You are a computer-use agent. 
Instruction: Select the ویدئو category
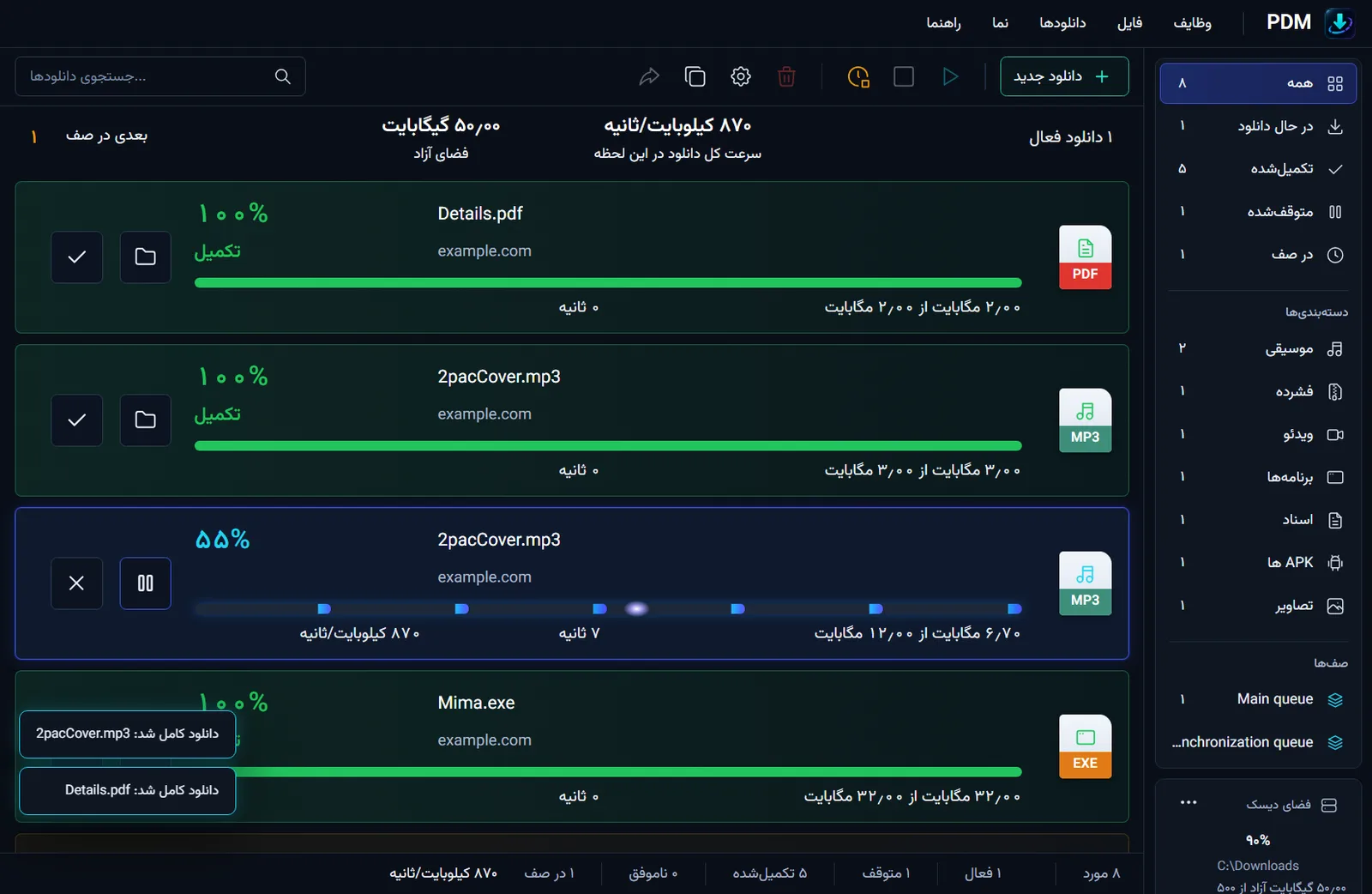coord(1258,434)
